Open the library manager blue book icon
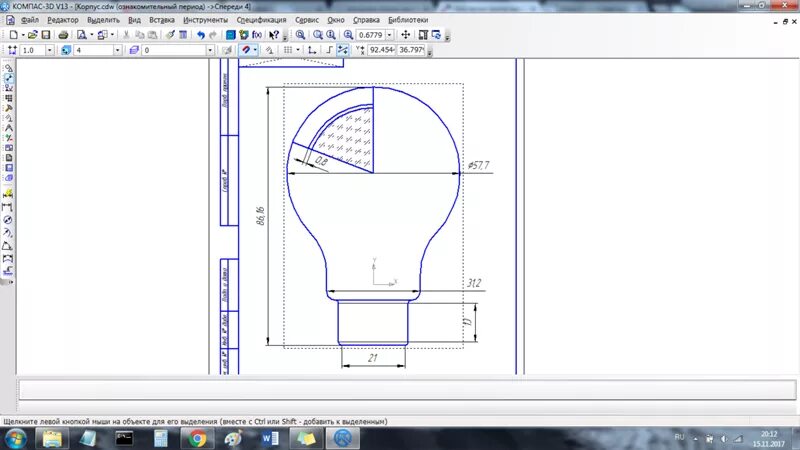Screen dimensions: 800x450 point(231,35)
